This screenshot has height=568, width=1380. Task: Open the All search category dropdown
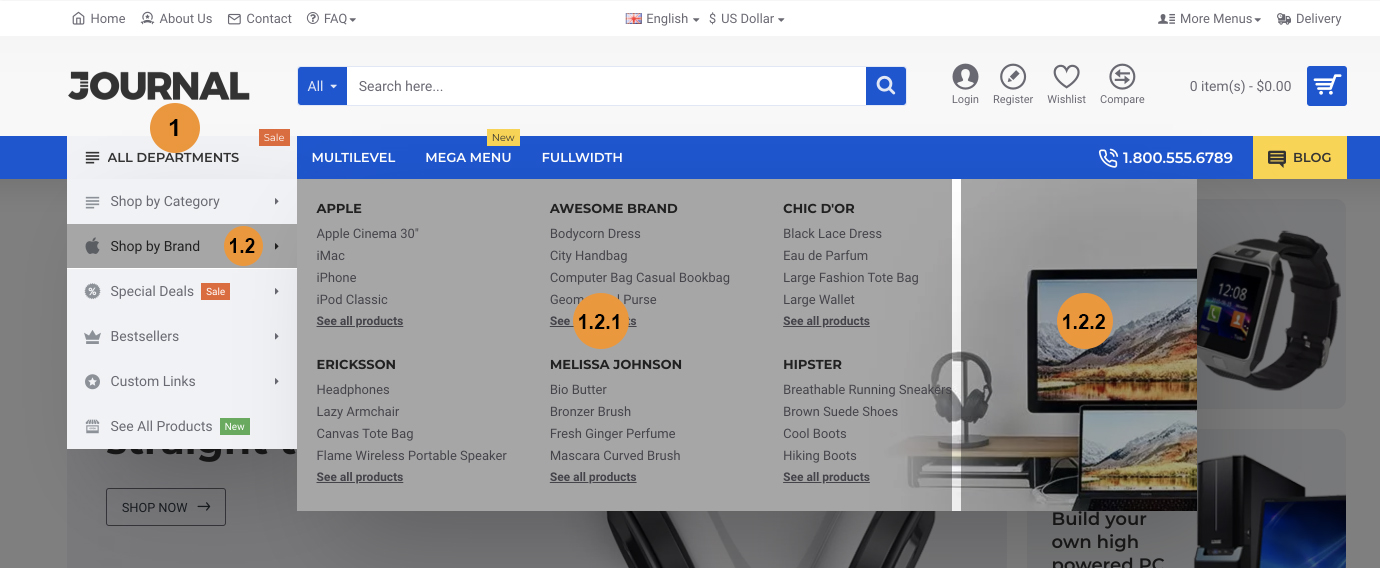point(322,86)
